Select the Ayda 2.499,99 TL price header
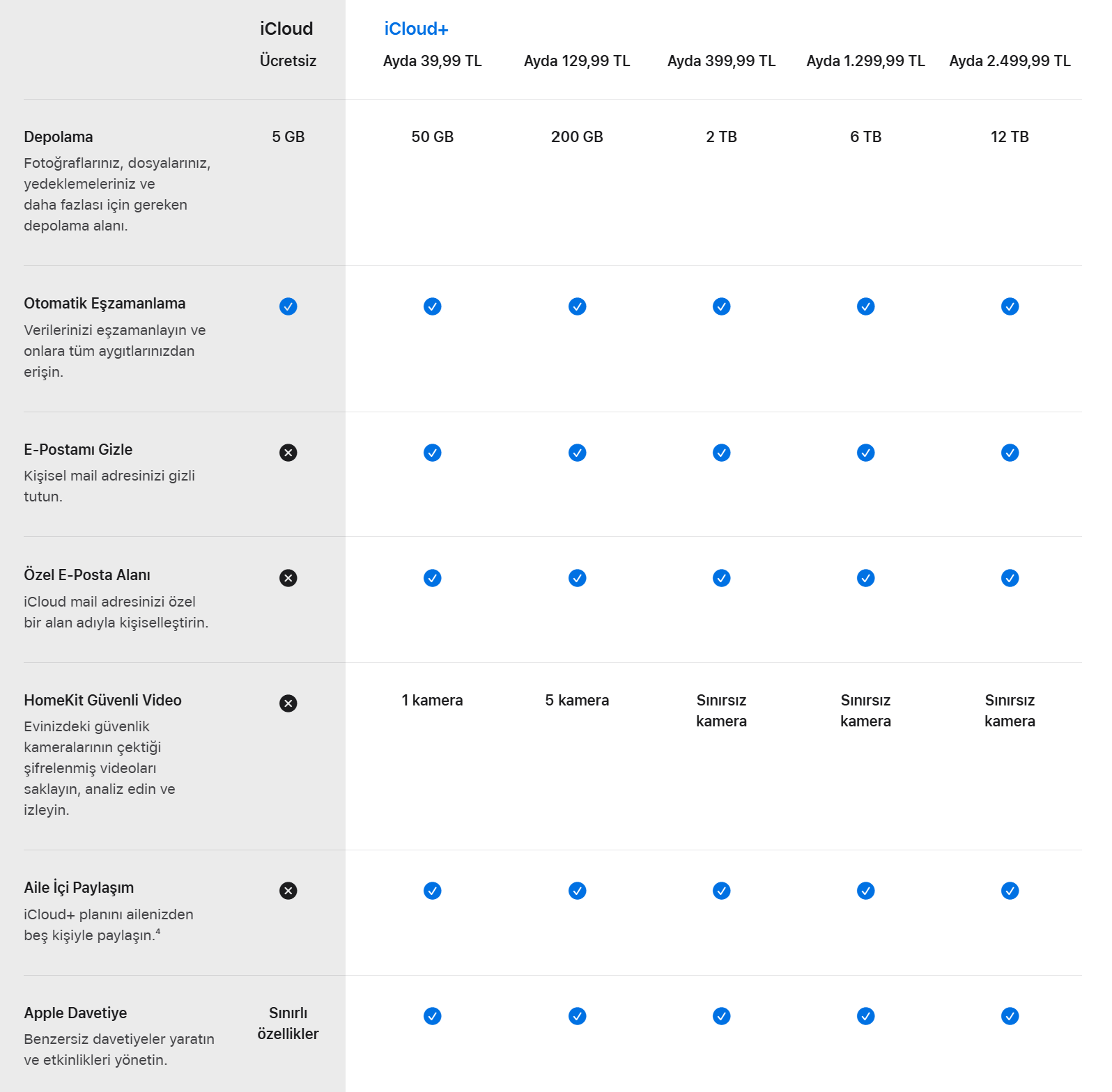The height and width of the screenshot is (1092, 1112). coord(1010,61)
